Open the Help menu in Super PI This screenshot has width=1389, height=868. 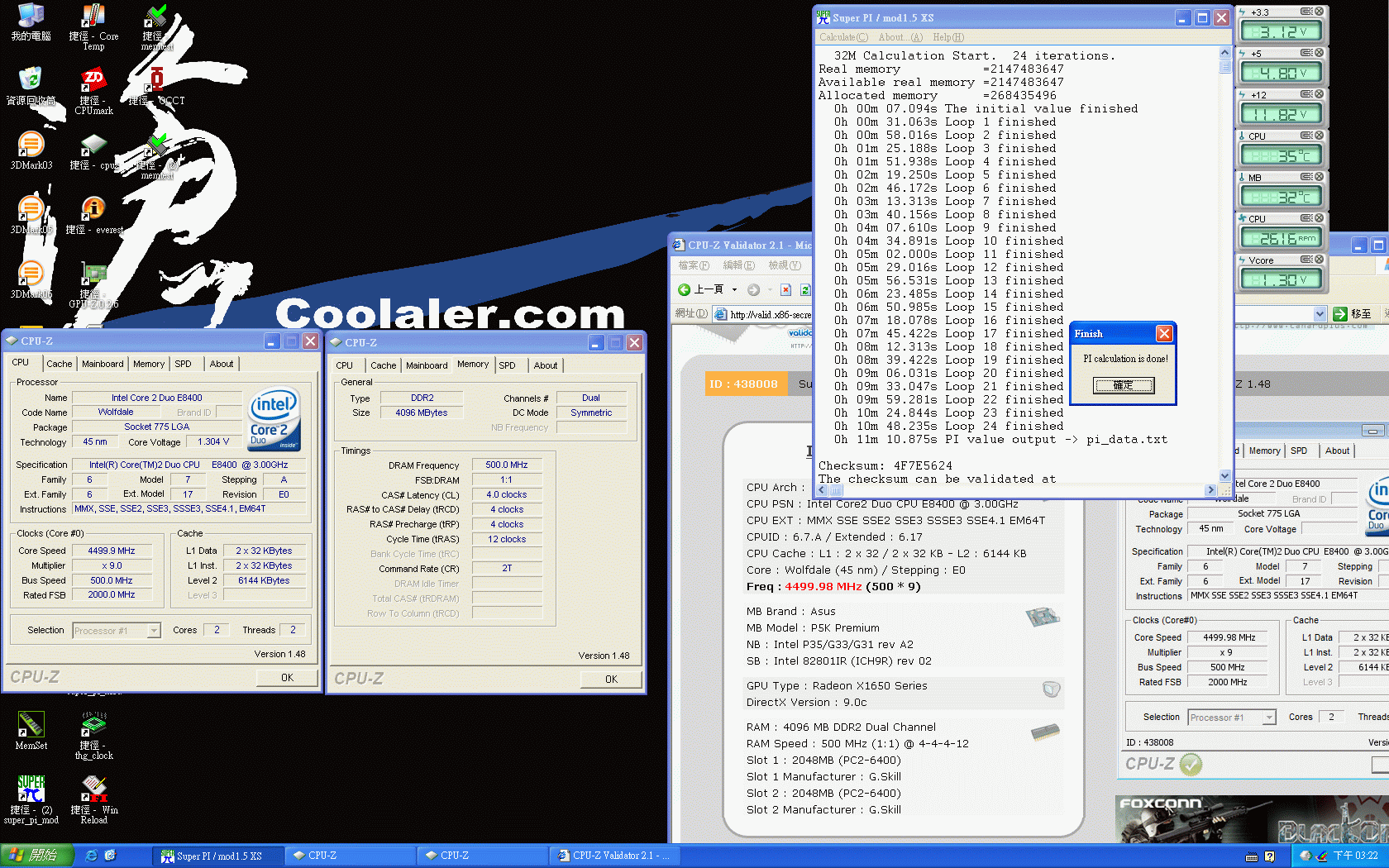click(948, 37)
